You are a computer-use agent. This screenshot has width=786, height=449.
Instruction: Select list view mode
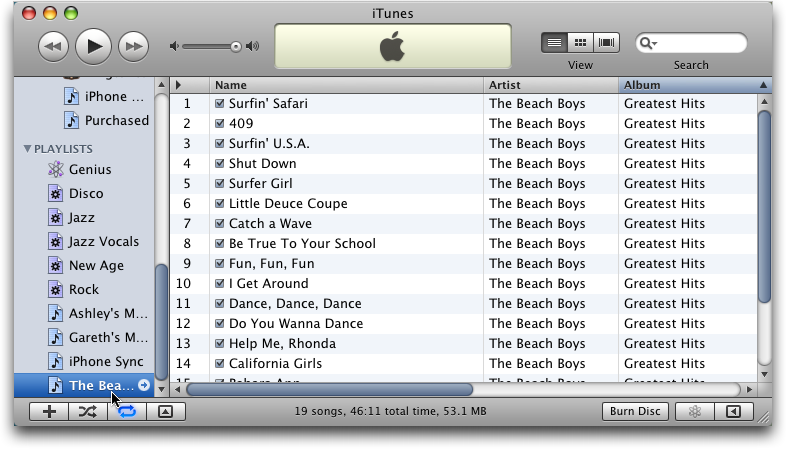click(554, 43)
